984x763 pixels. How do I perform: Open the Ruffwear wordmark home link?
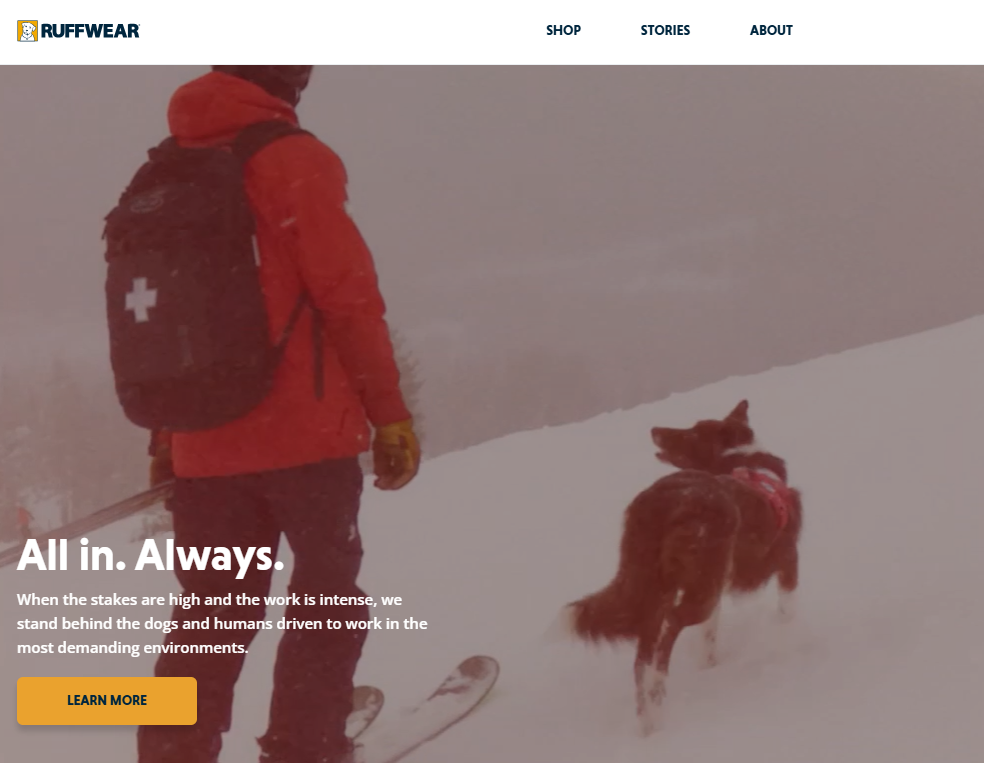coord(90,31)
